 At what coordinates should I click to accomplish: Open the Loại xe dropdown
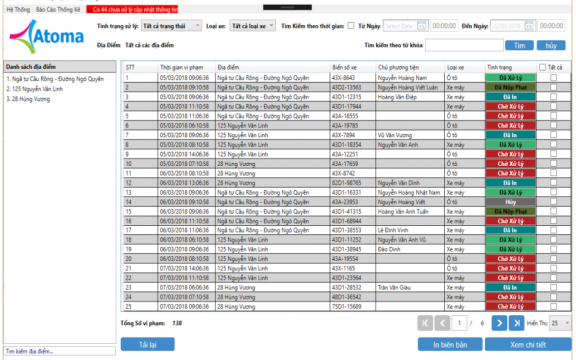pos(253,26)
